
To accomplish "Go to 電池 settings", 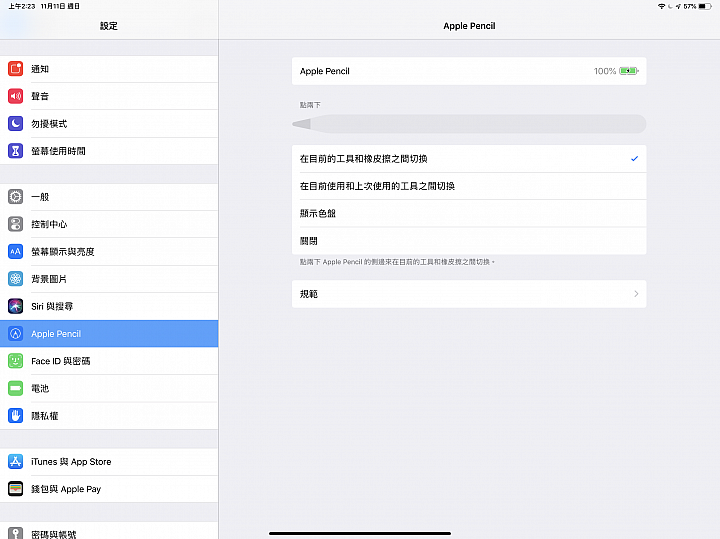I will 109,388.
